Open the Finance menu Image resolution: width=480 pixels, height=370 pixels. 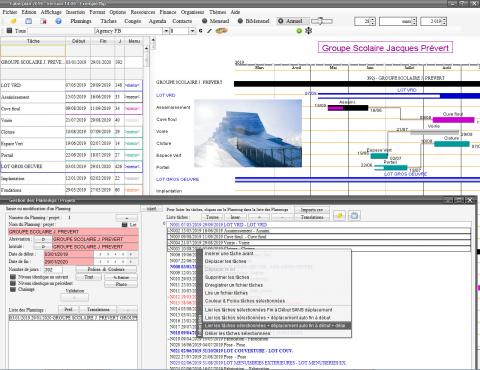click(x=168, y=12)
